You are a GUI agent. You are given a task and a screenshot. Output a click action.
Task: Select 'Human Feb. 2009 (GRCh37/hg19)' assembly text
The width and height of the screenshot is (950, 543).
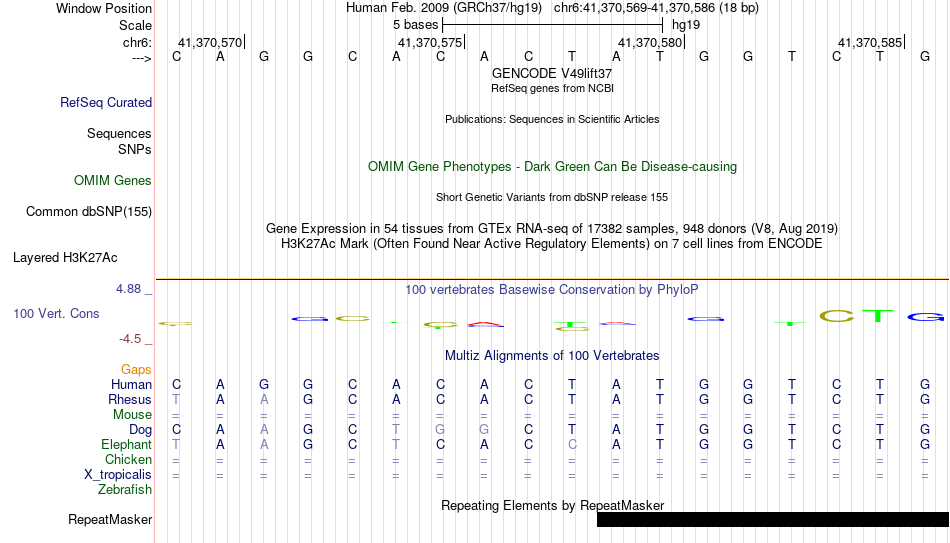point(444,8)
